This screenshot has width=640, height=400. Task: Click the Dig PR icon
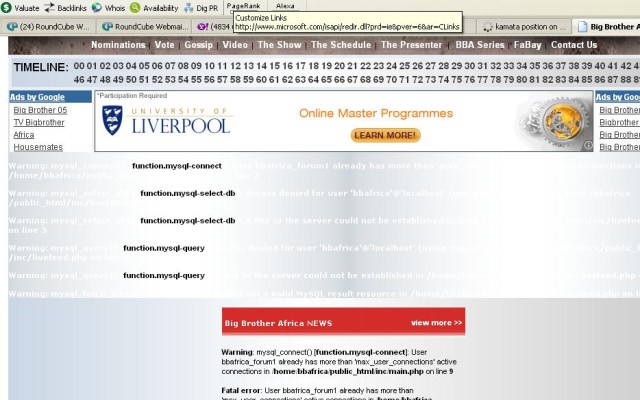189,7
